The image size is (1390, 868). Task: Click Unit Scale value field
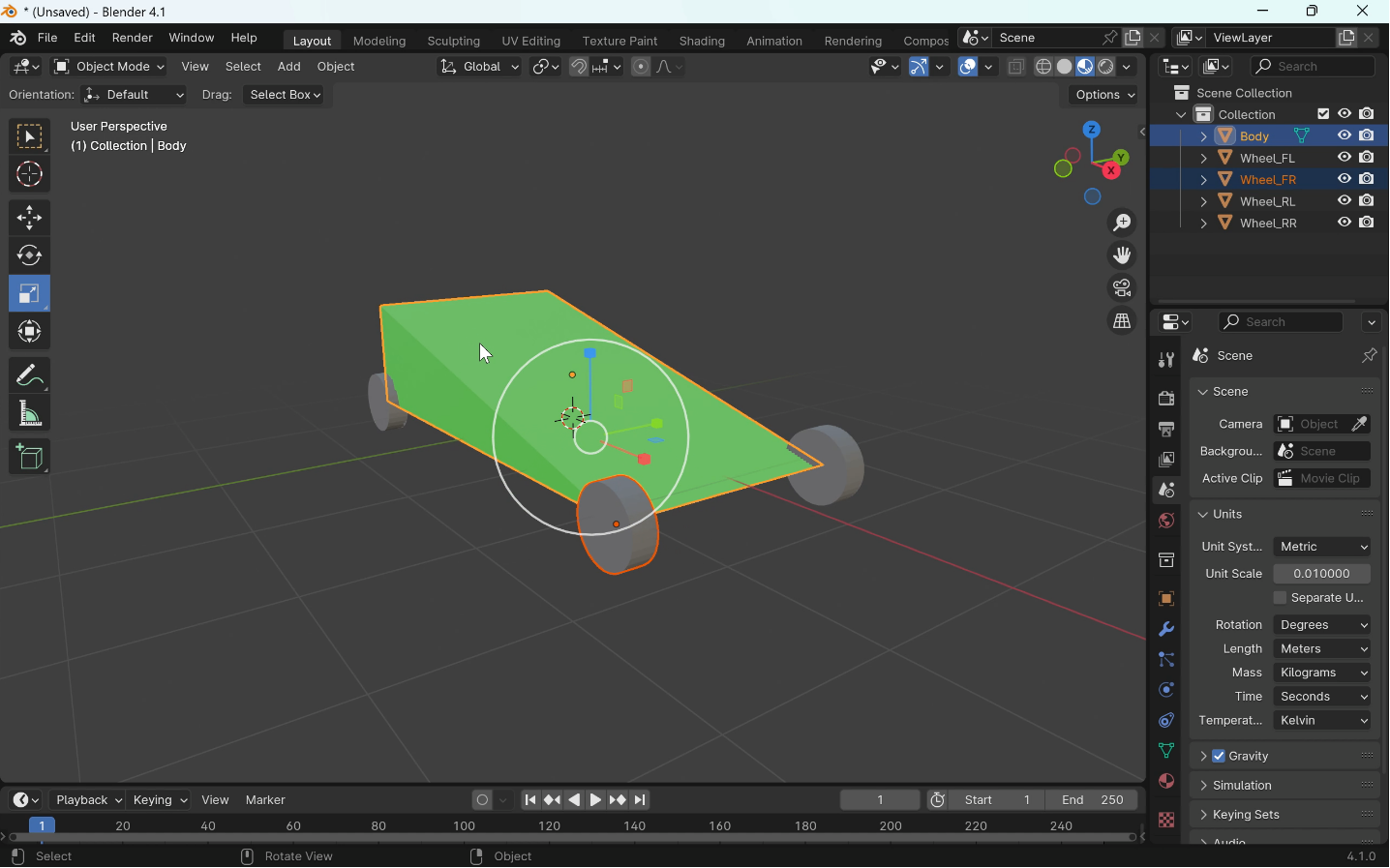pos(1323,575)
